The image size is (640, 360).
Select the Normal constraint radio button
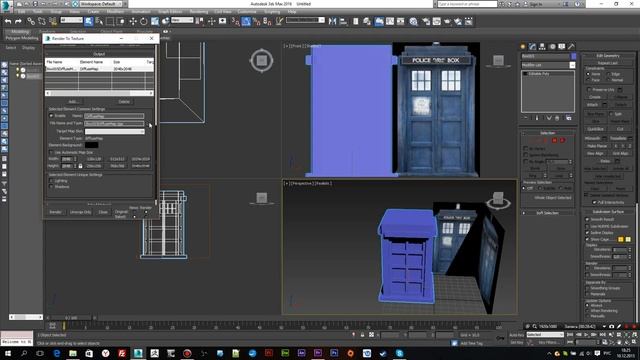608,80
